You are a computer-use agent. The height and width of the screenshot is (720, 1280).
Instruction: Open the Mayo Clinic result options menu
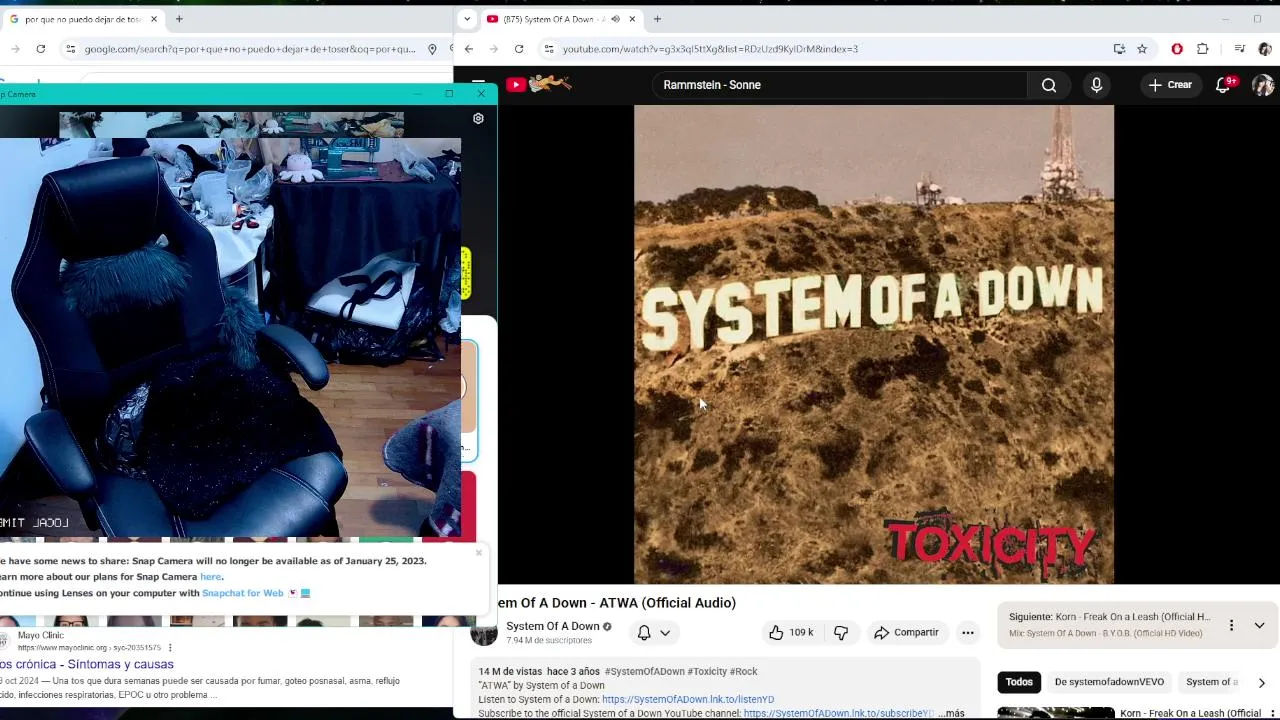click(x=171, y=648)
